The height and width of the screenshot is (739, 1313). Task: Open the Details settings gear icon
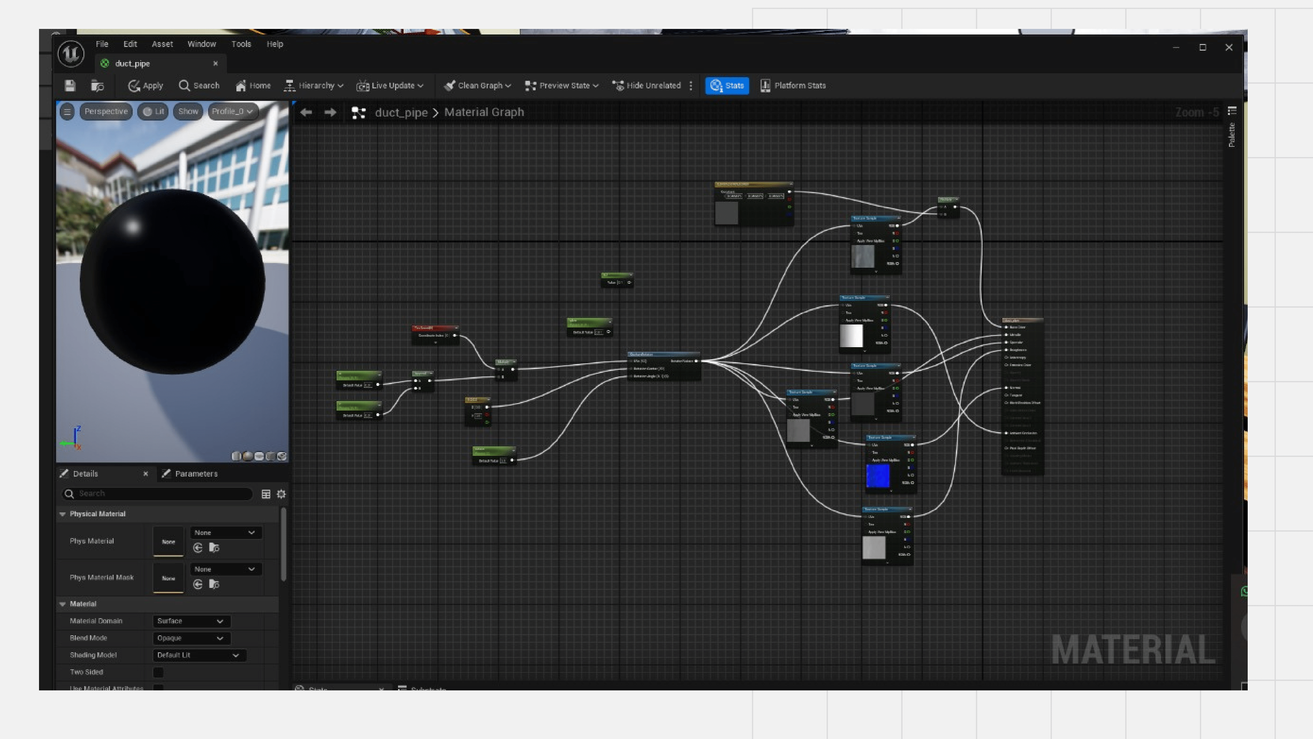[x=281, y=494]
